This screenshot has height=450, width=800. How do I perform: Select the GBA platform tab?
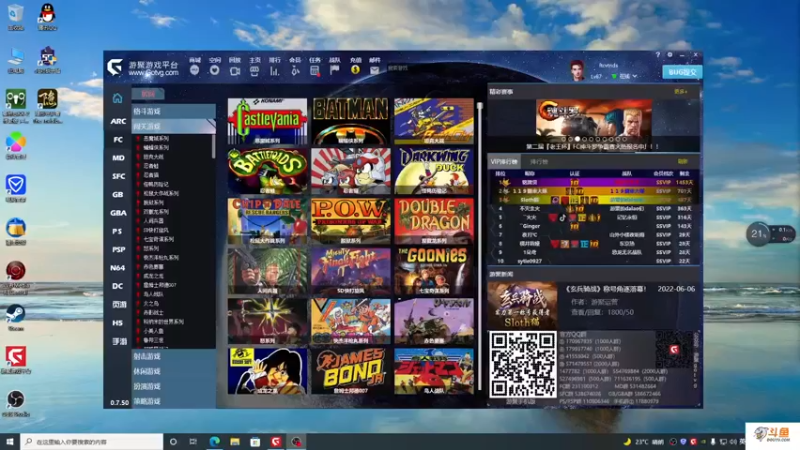click(x=118, y=213)
